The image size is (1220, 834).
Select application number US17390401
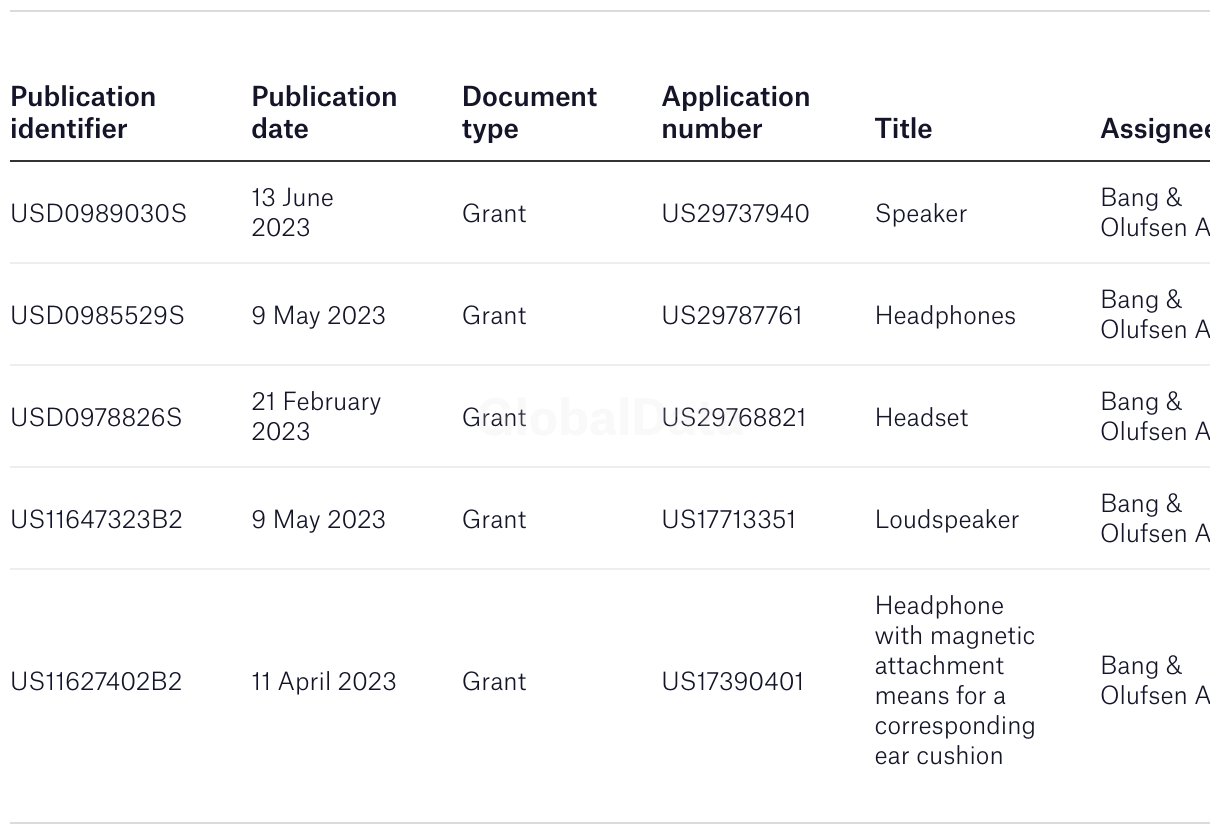point(732,682)
